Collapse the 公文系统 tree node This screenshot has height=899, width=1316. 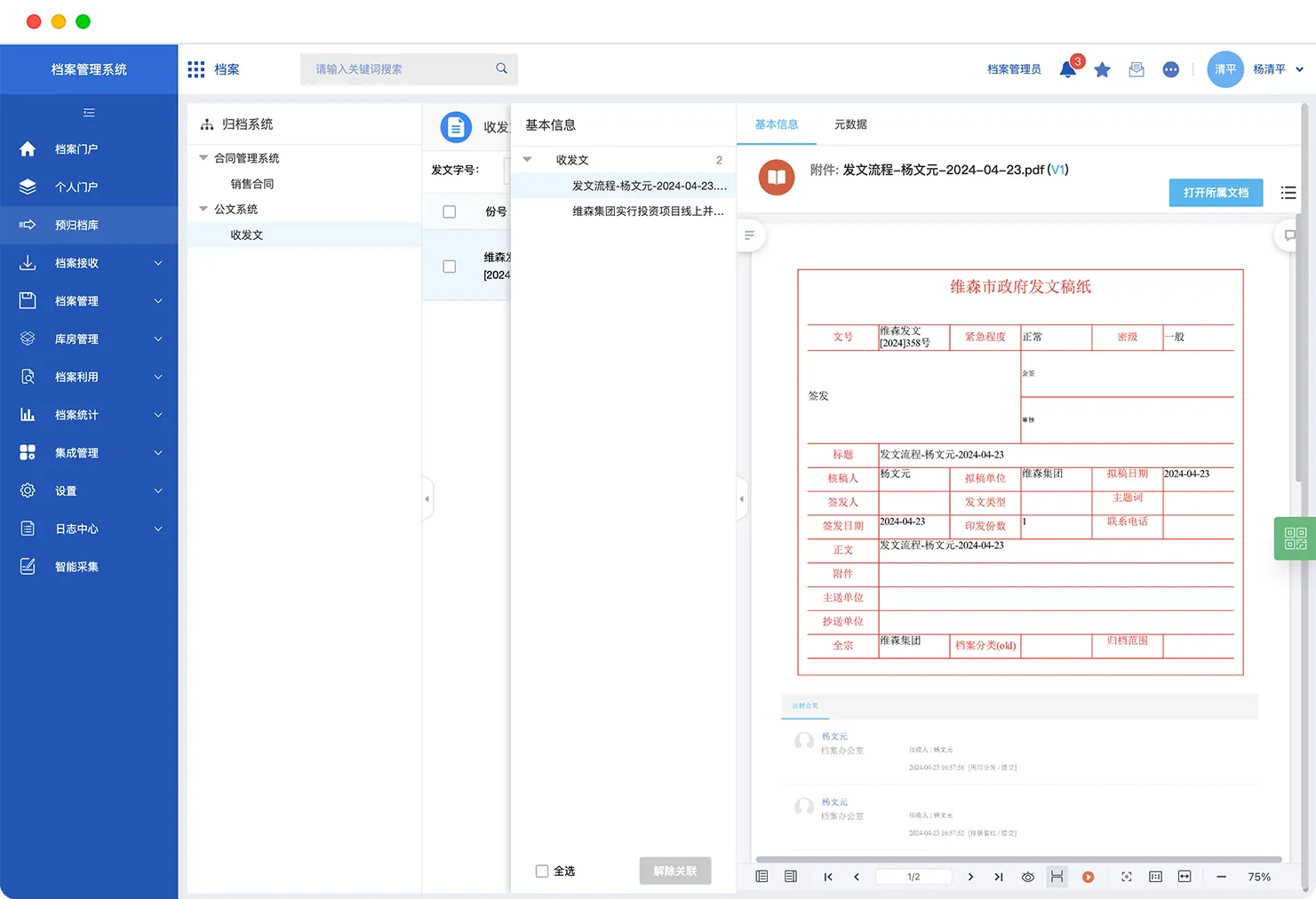[x=203, y=209]
